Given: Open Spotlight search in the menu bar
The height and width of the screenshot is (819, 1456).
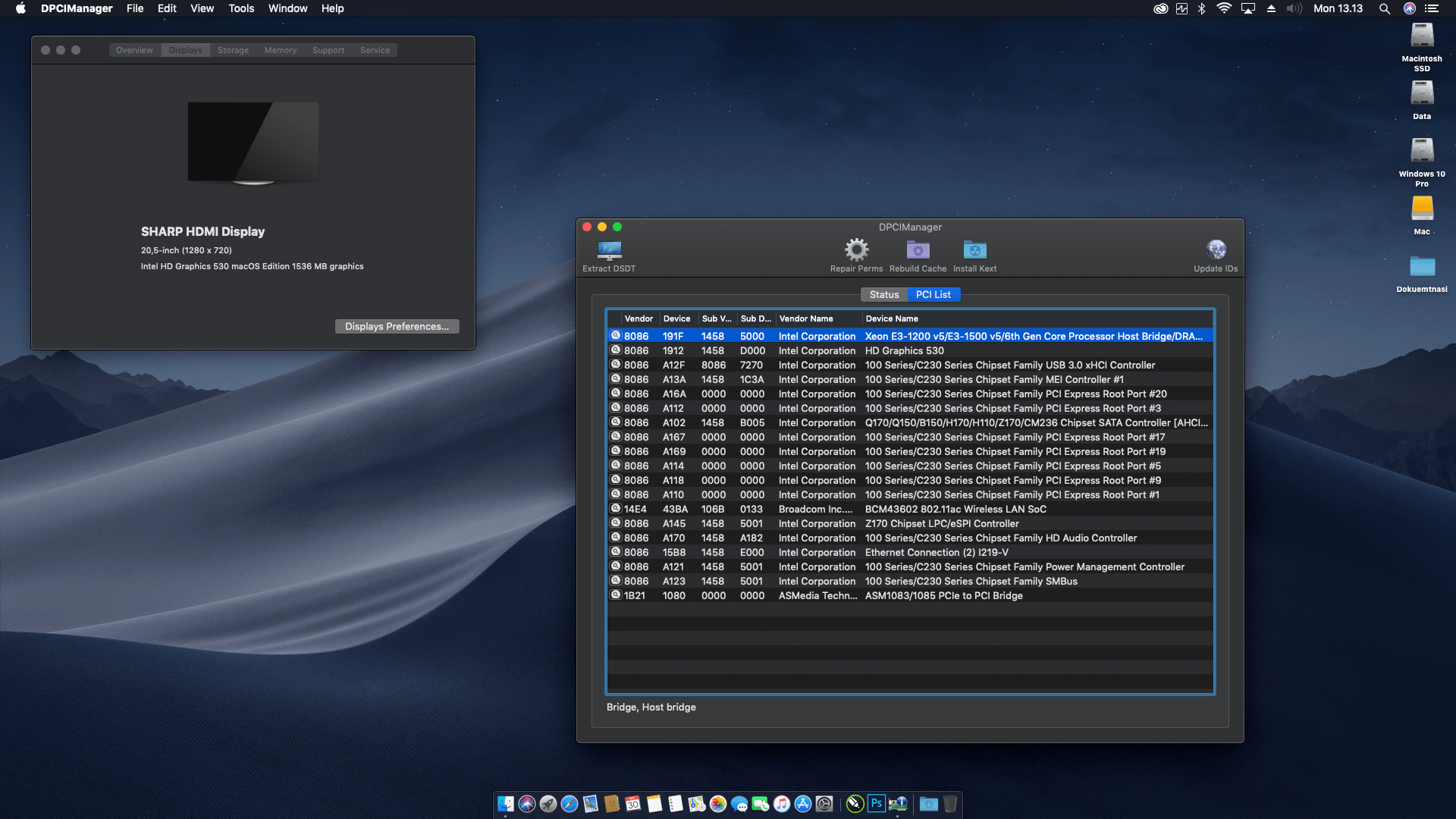Looking at the screenshot, I should [x=1385, y=8].
